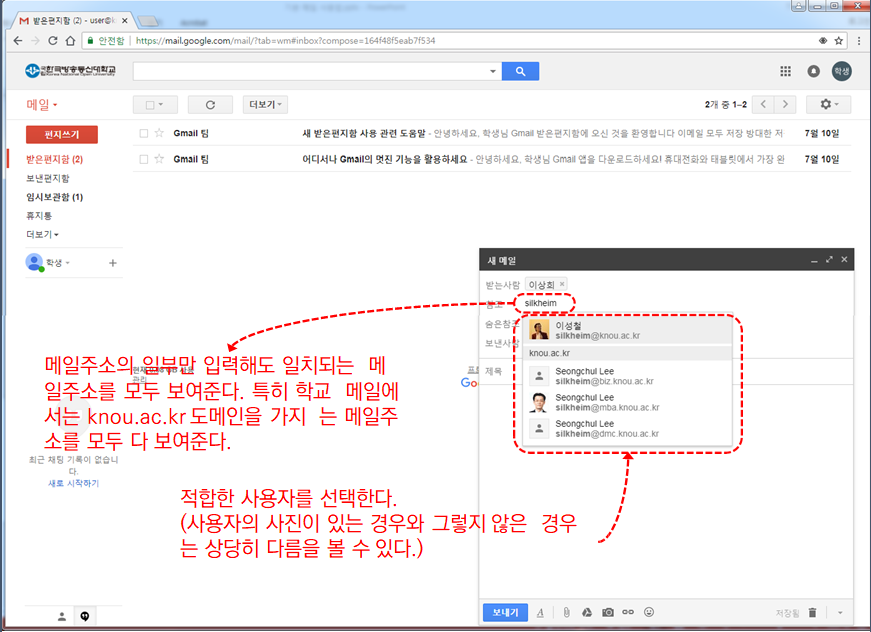Click the browser back arrow
The height and width of the screenshot is (632, 871).
click(18, 41)
